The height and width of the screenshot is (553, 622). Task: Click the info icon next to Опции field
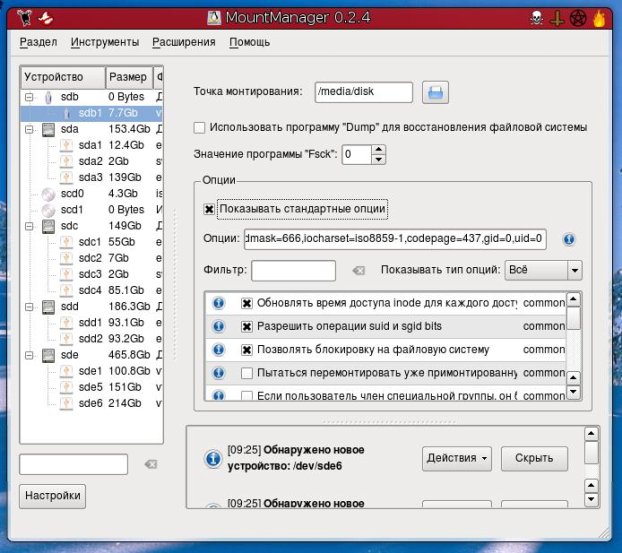click(568, 239)
